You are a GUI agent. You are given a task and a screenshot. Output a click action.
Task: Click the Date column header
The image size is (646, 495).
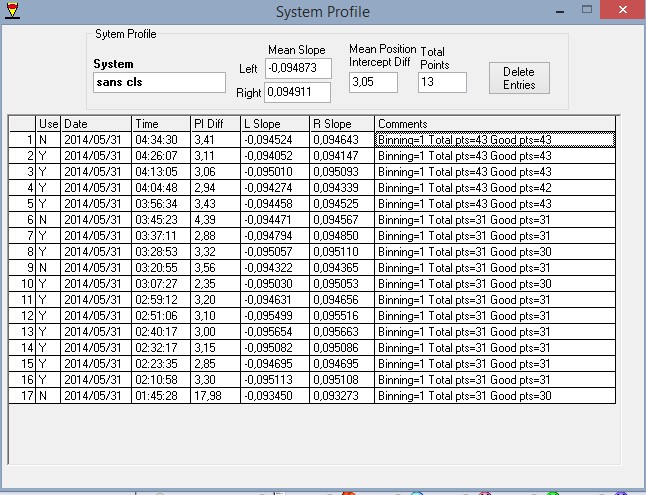point(96,124)
